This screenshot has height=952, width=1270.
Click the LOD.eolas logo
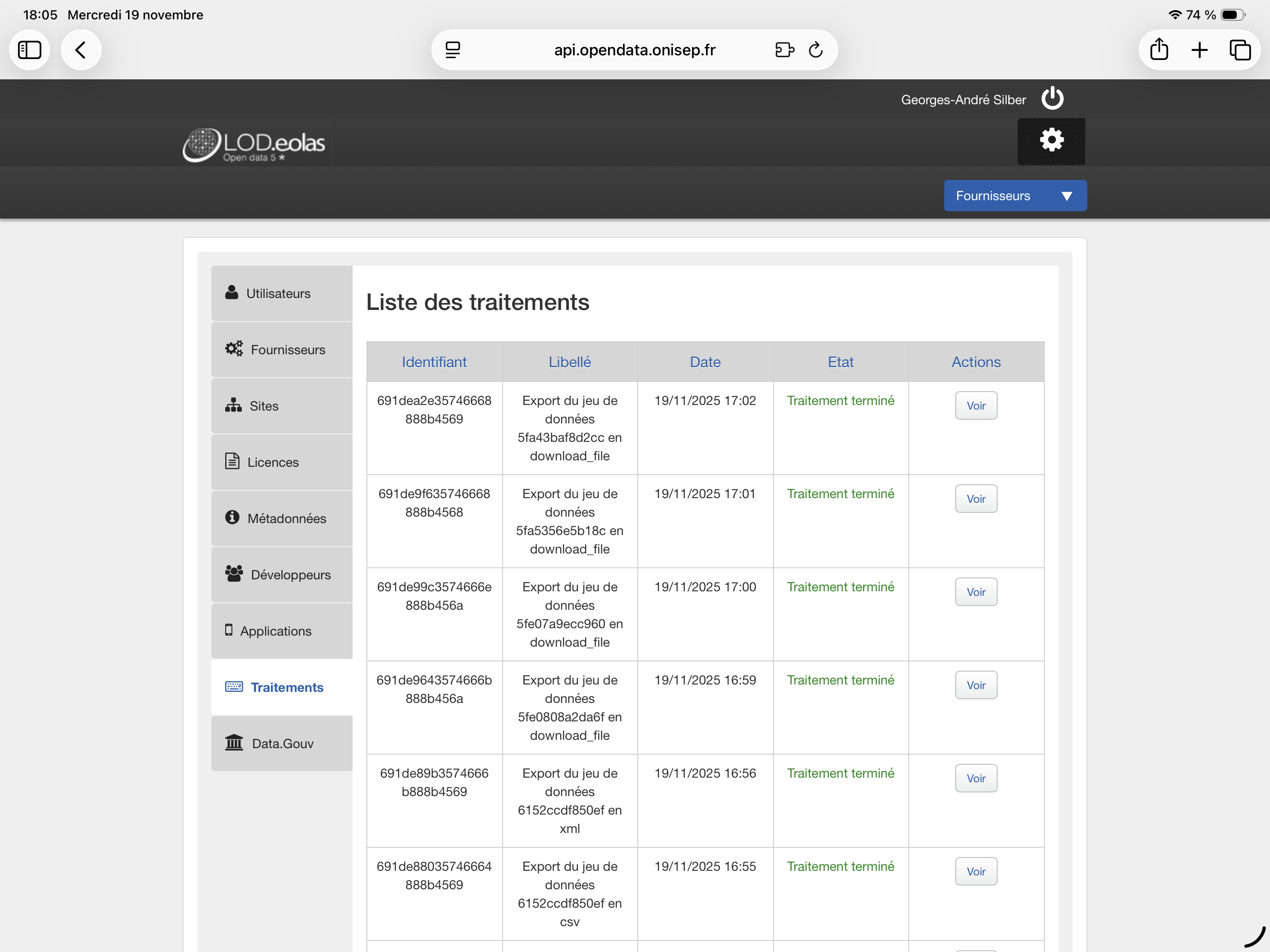pos(254,144)
